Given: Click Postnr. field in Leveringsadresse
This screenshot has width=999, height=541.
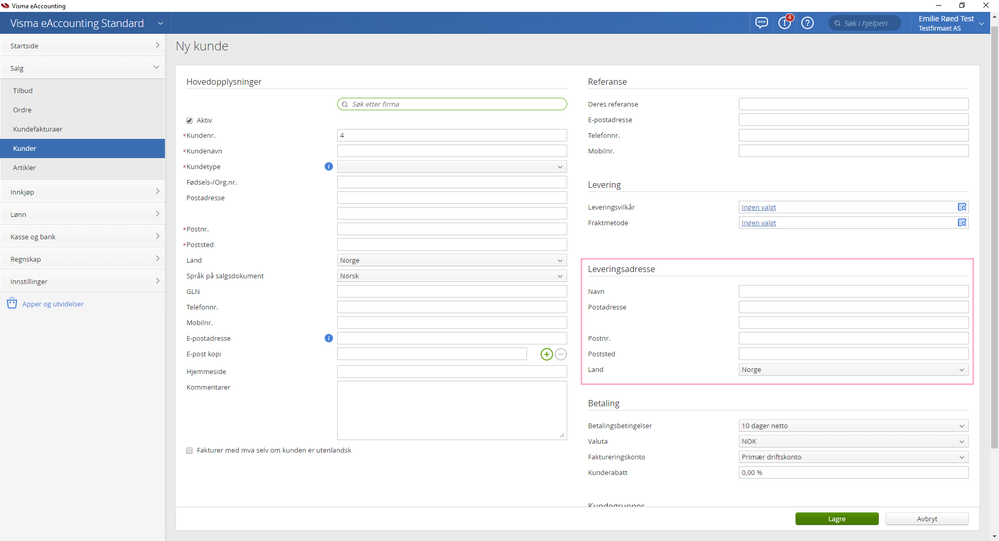Looking at the screenshot, I should point(854,338).
